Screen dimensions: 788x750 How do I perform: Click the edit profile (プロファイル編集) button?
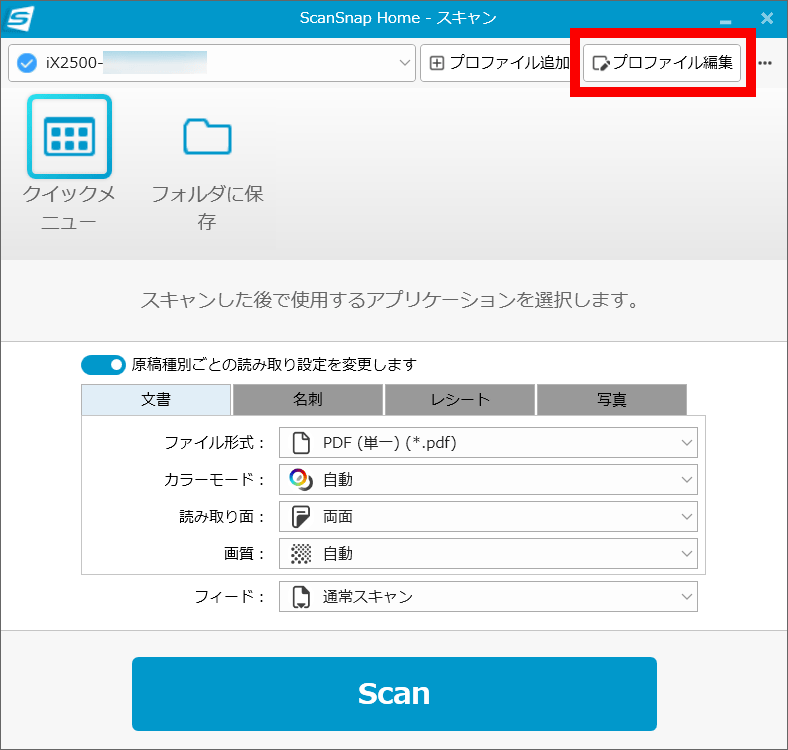click(662, 63)
